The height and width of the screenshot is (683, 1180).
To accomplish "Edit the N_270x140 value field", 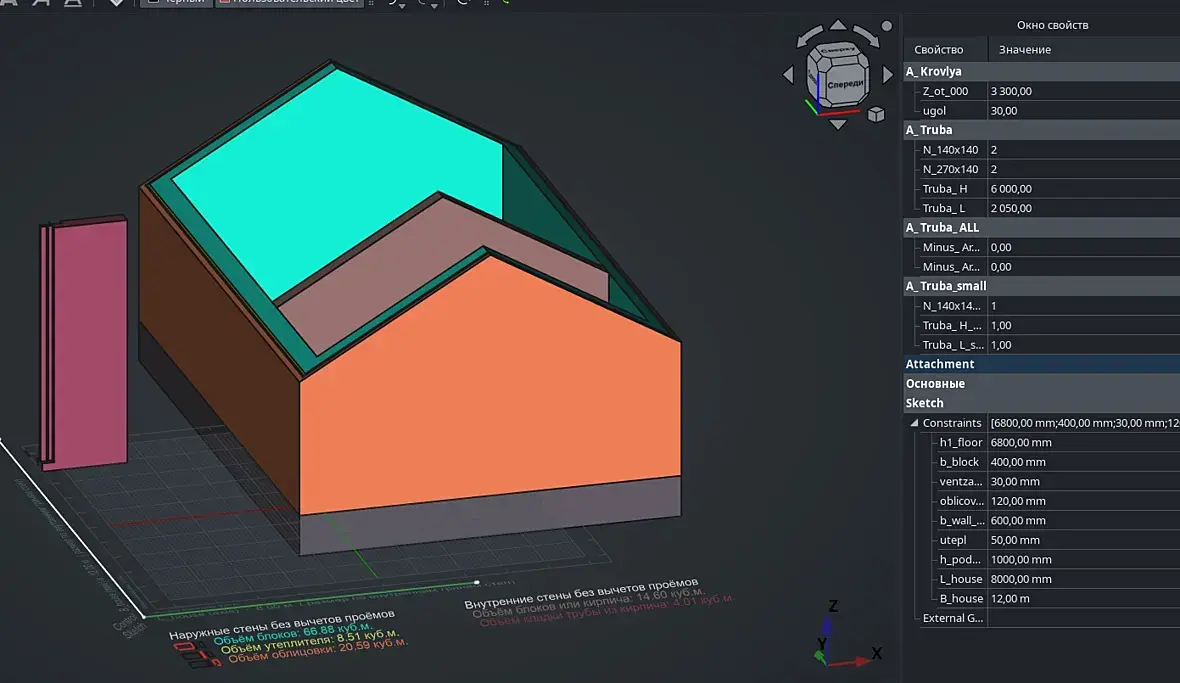I will [1084, 169].
